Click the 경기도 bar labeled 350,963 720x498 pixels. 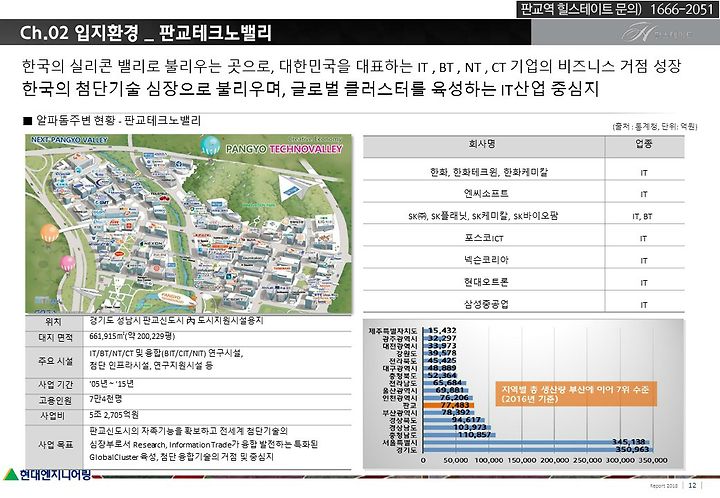[x=538, y=450]
